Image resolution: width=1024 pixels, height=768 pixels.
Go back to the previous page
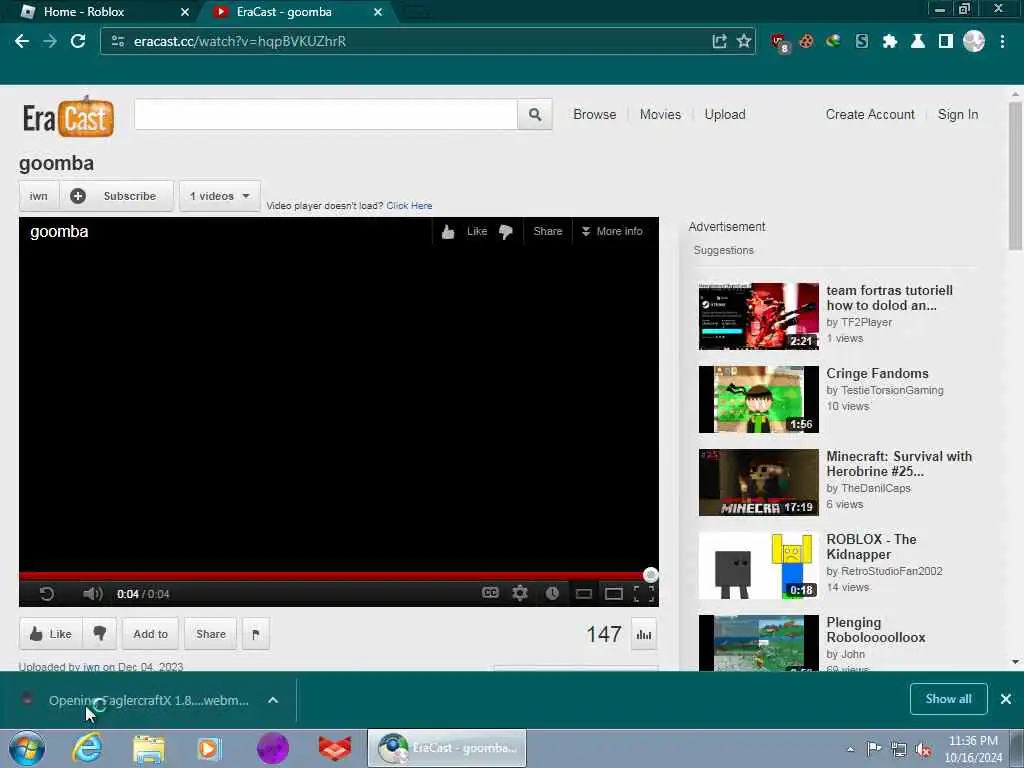pos(22,41)
